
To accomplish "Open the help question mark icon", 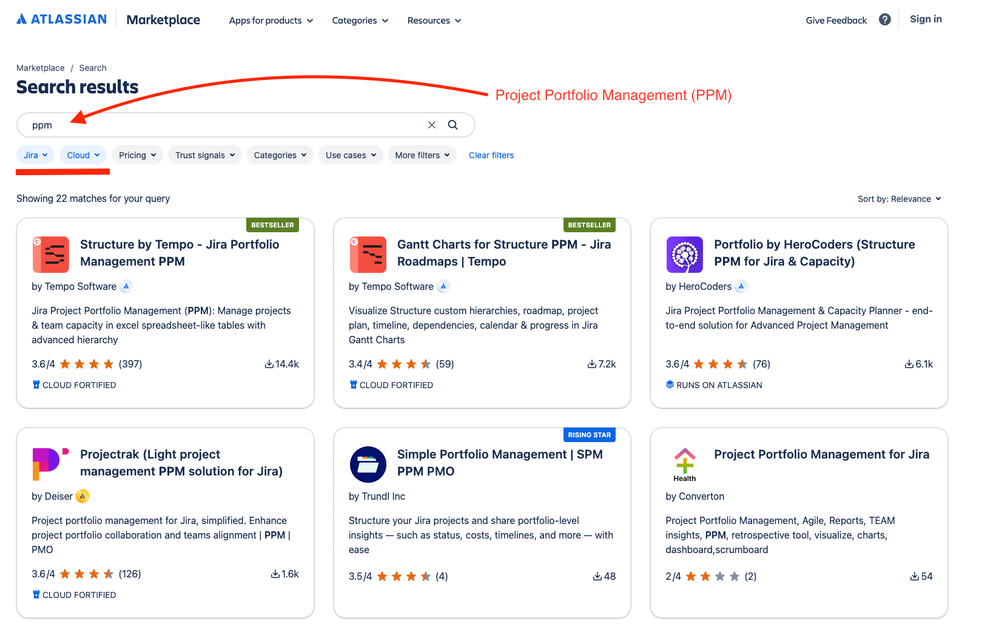I will (x=884, y=20).
